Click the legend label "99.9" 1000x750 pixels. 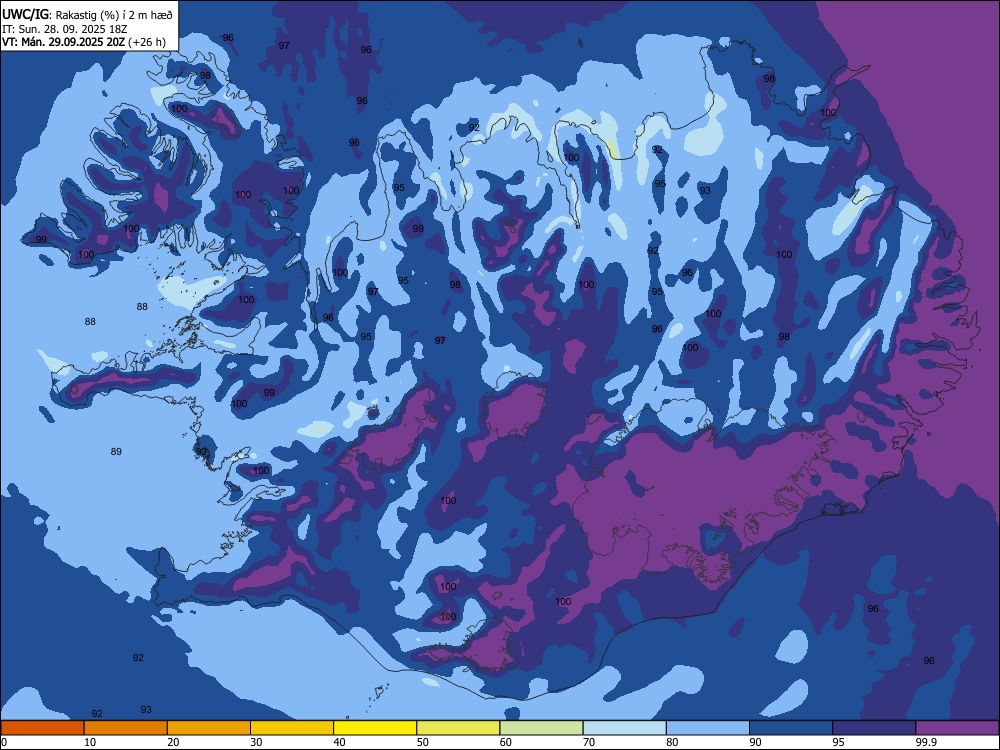tap(925, 742)
